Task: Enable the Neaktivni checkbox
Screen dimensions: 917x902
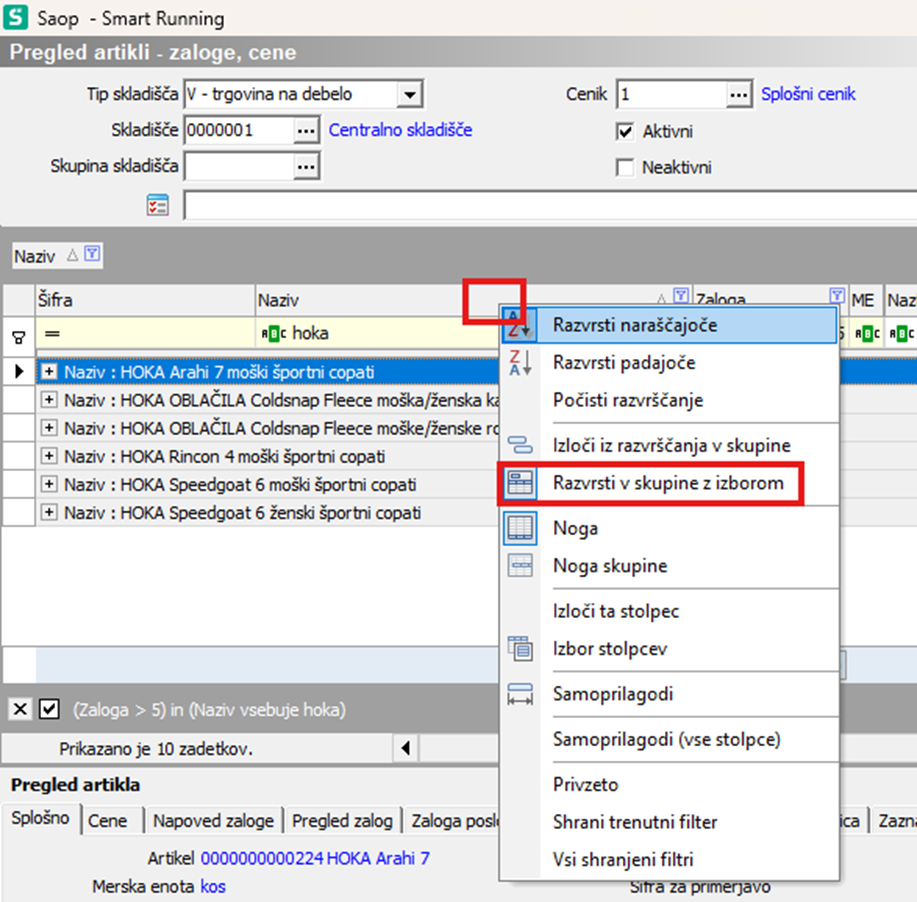Action: pos(625,167)
